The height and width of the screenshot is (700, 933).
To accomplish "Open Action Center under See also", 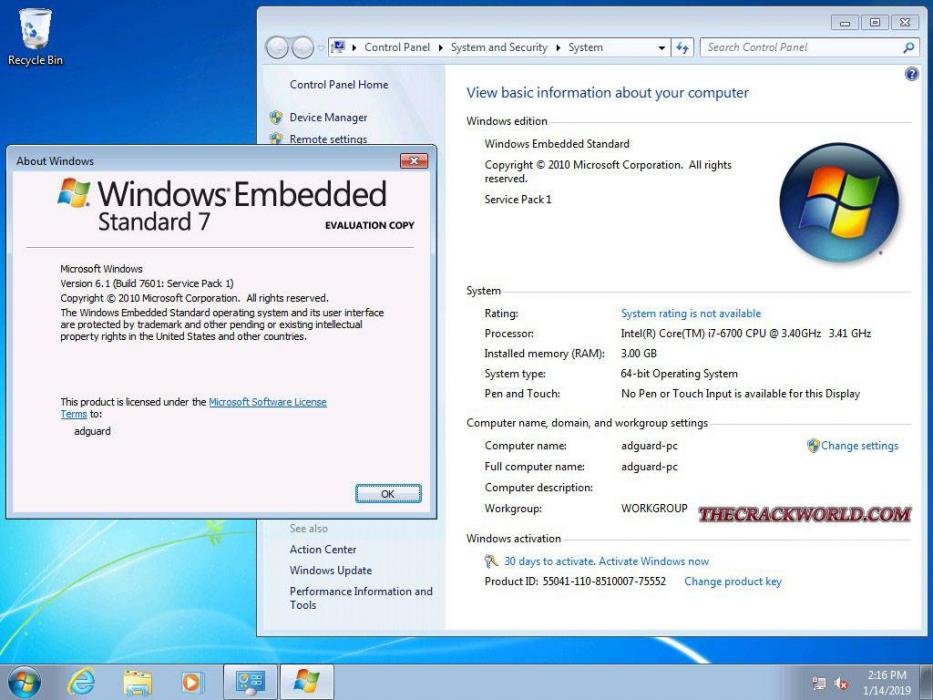I will point(323,549).
